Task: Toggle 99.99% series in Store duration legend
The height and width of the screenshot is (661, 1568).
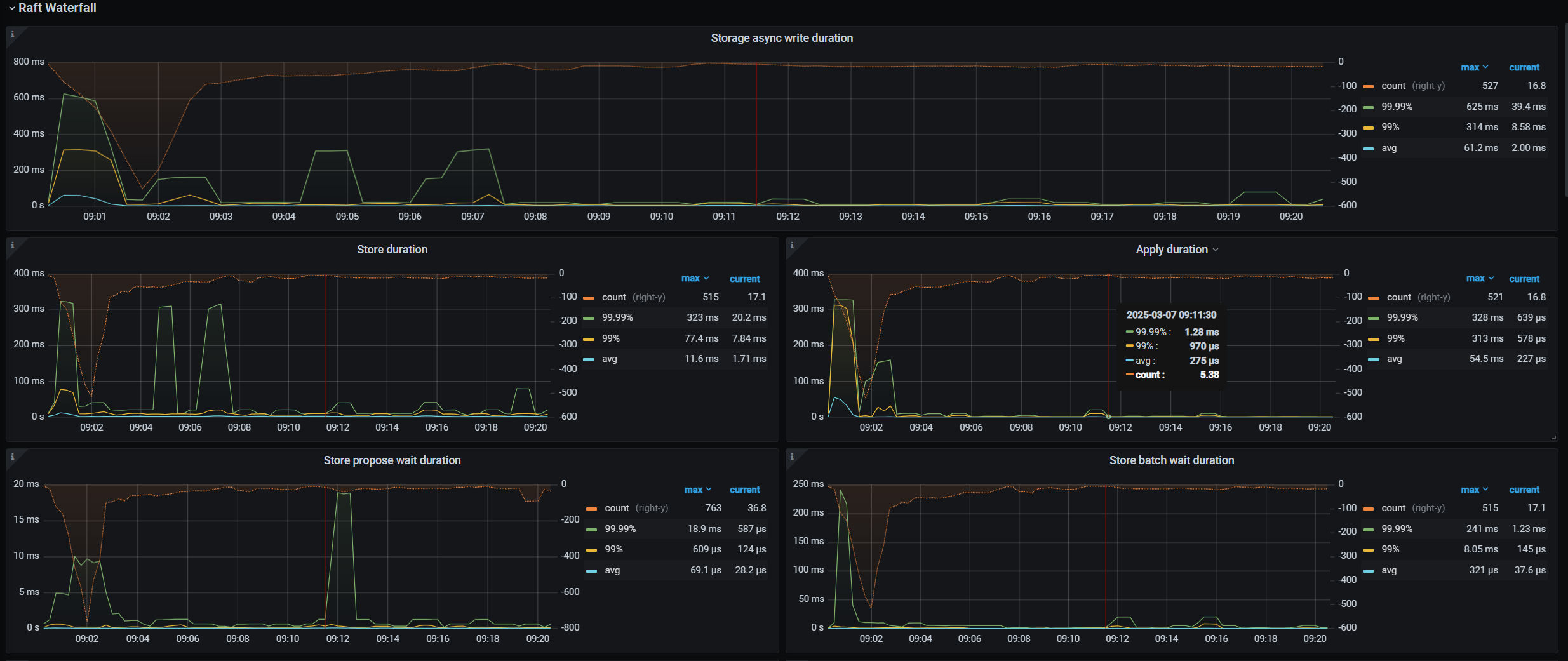Action: point(617,317)
